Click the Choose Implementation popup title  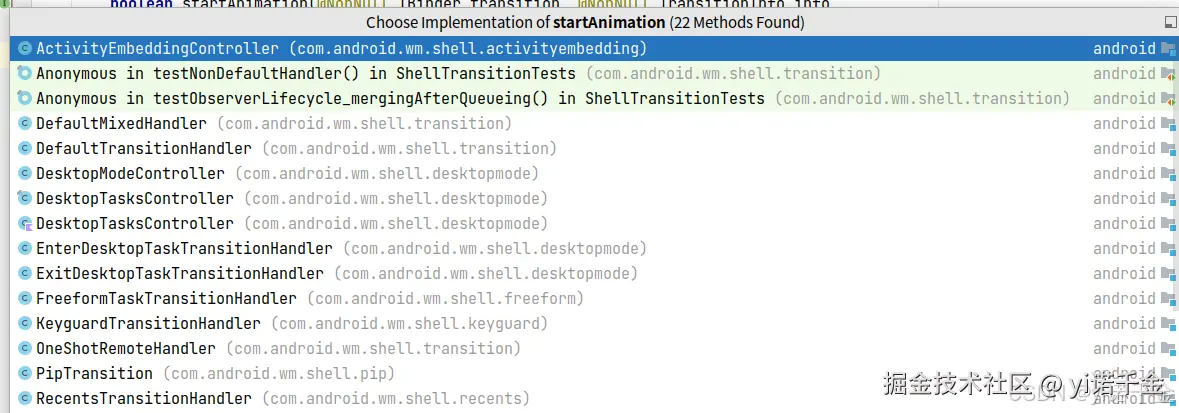tap(584, 22)
